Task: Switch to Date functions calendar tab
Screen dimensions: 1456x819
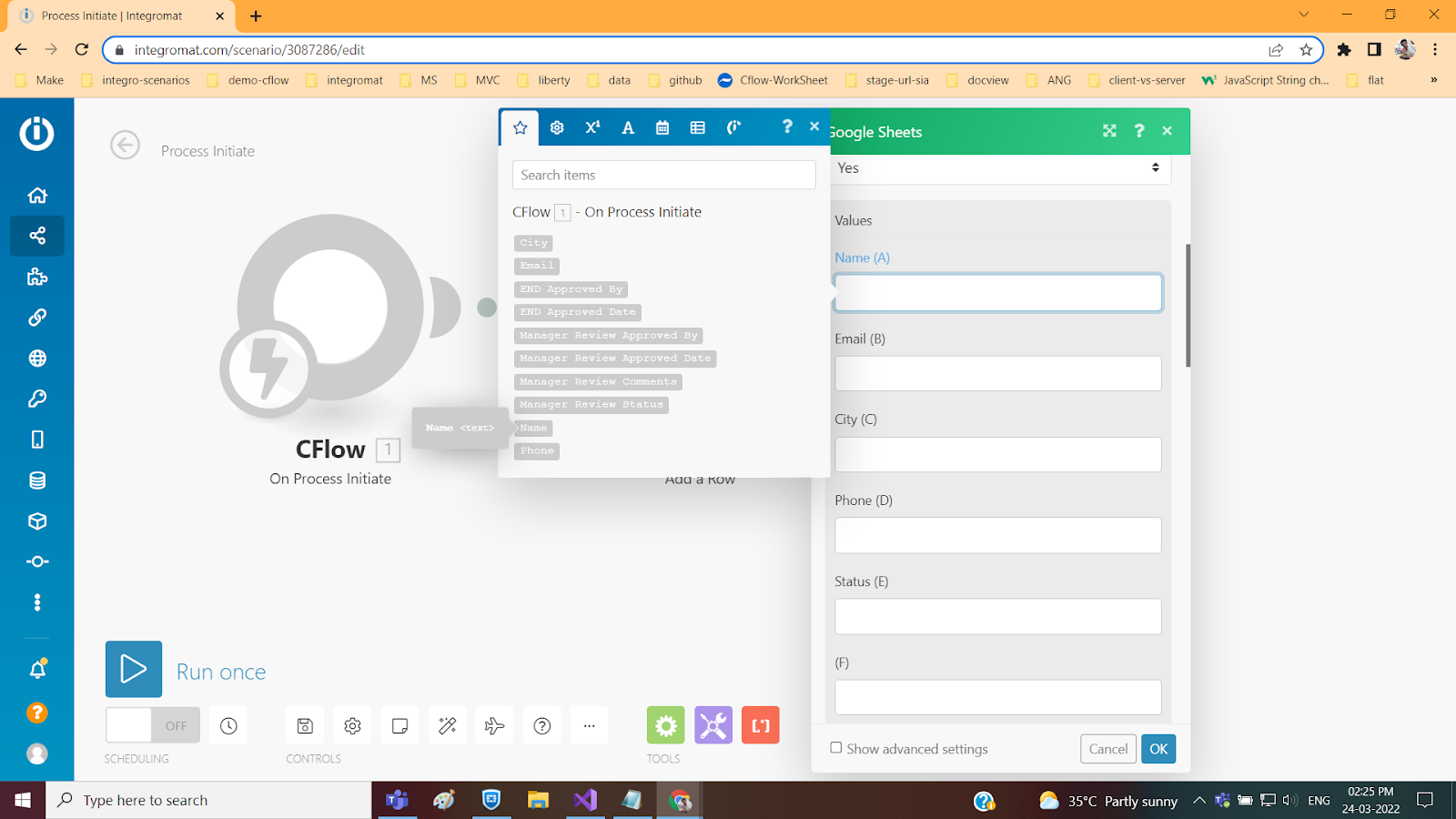Action: click(662, 127)
